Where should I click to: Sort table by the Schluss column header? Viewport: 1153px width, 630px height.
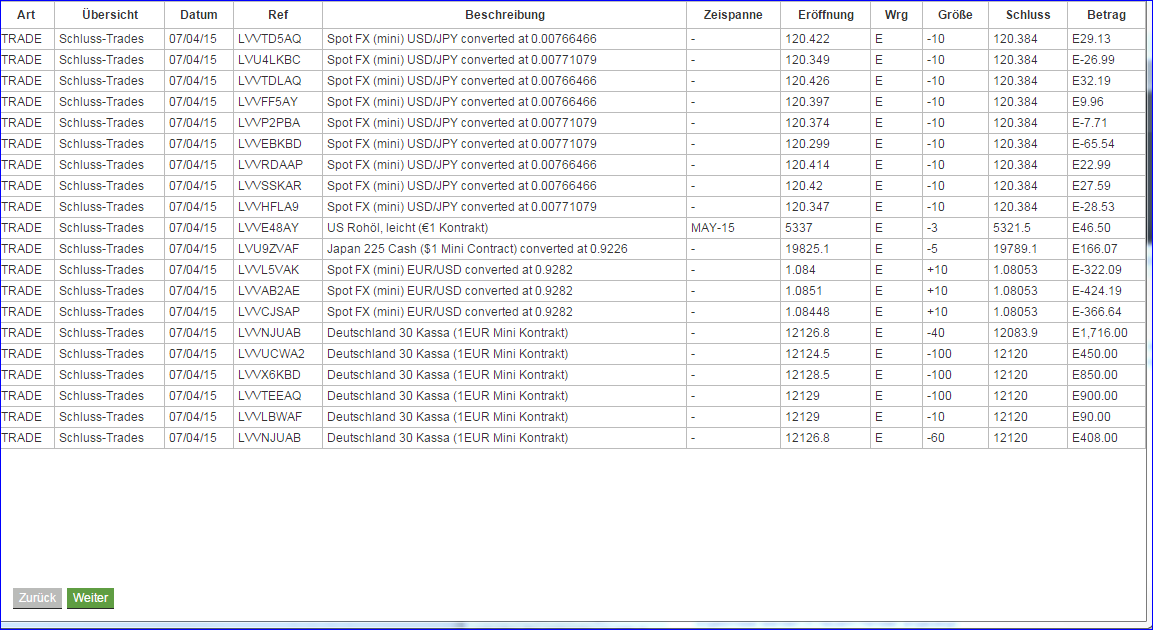[x=1025, y=14]
